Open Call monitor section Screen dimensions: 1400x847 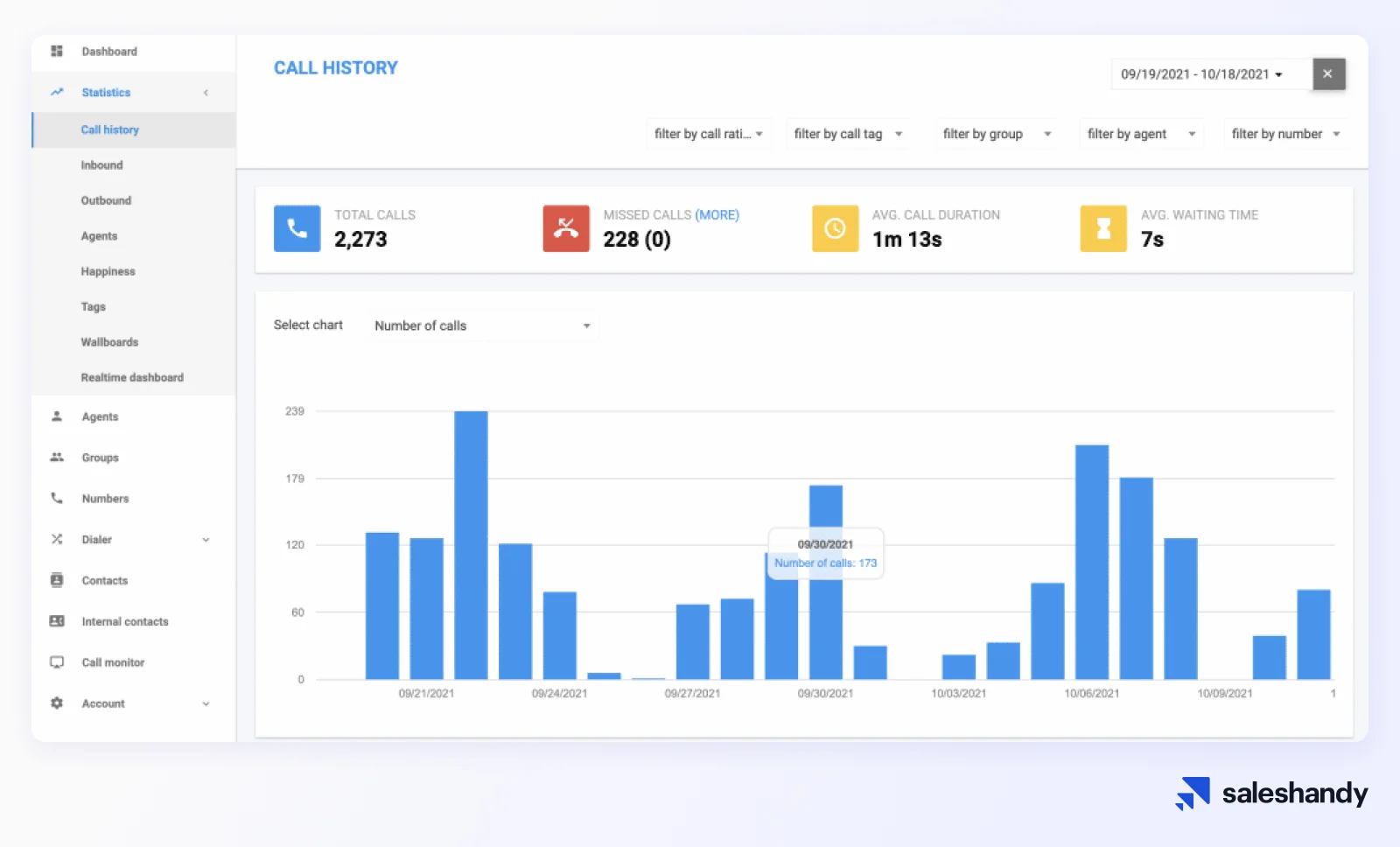click(x=113, y=662)
